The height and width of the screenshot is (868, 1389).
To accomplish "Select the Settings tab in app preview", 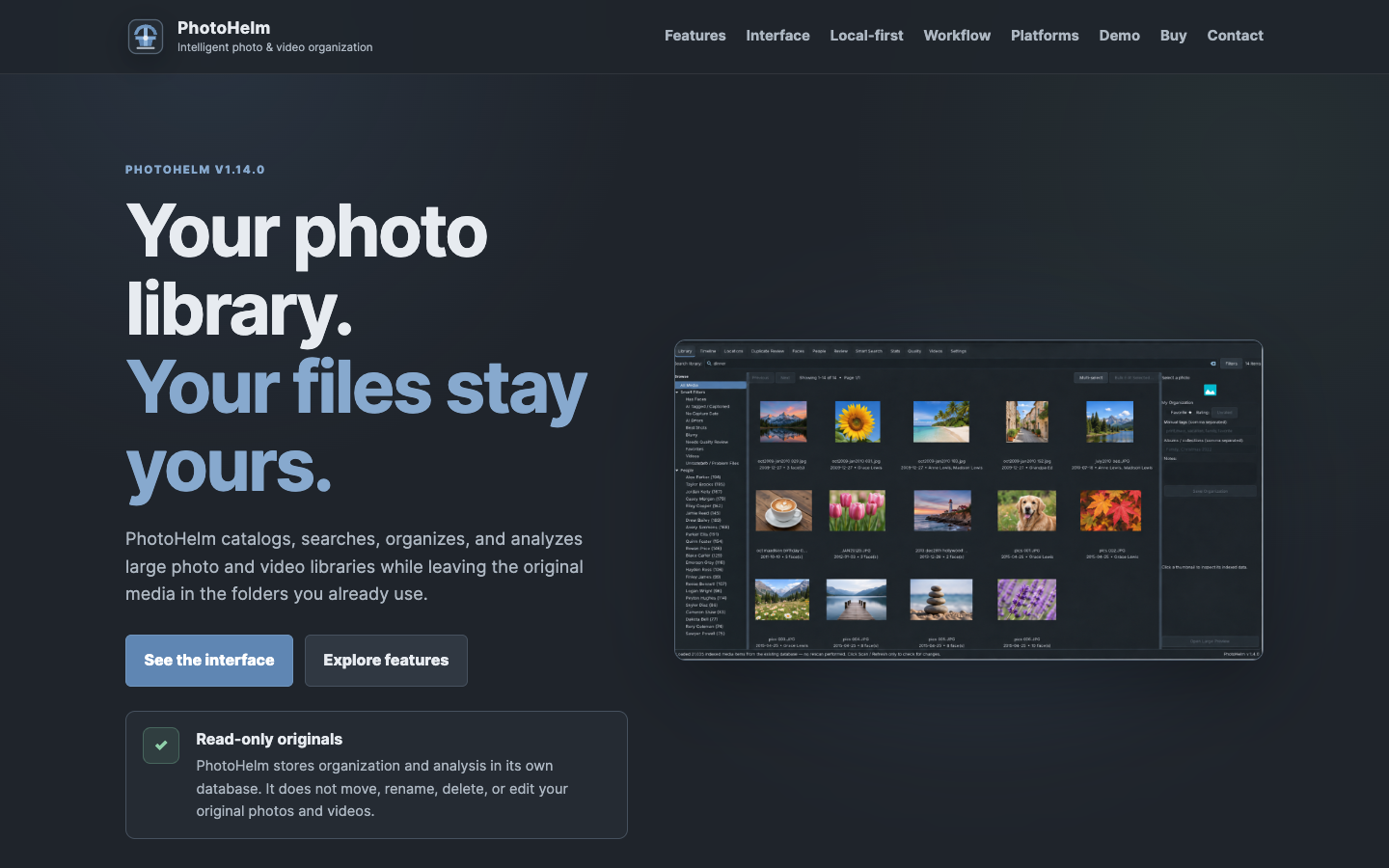I will point(958,351).
